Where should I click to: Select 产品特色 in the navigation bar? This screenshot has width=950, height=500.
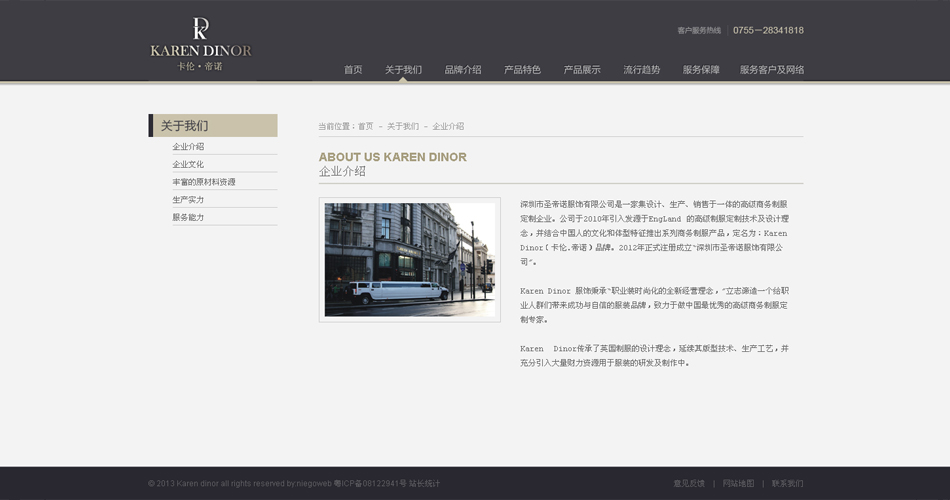pyautogui.click(x=522, y=70)
